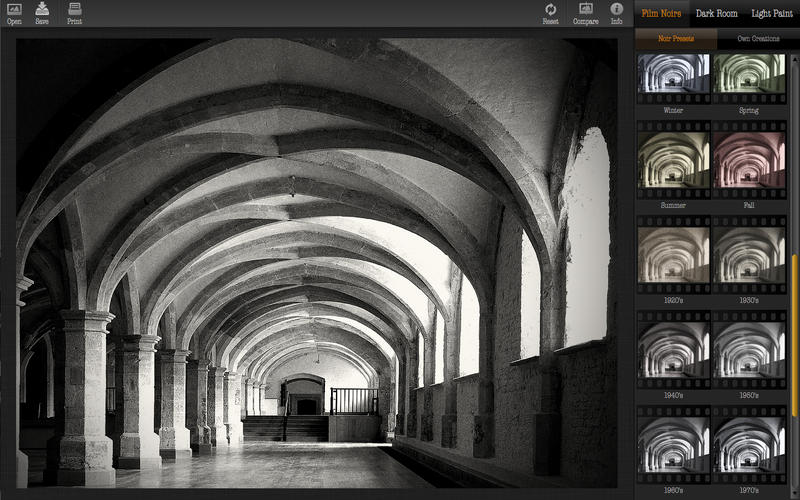800x500 pixels.
Task: Click the Print icon
Action: coord(75,11)
